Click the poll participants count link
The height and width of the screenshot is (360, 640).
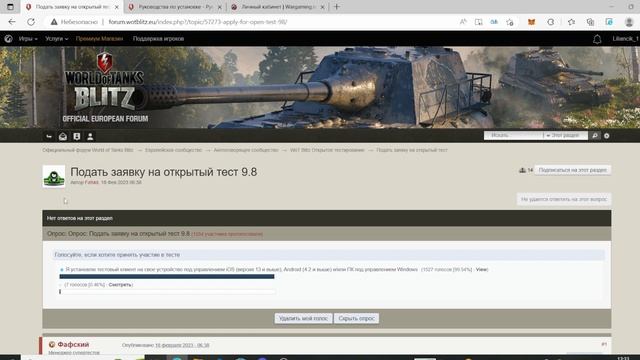point(227,234)
